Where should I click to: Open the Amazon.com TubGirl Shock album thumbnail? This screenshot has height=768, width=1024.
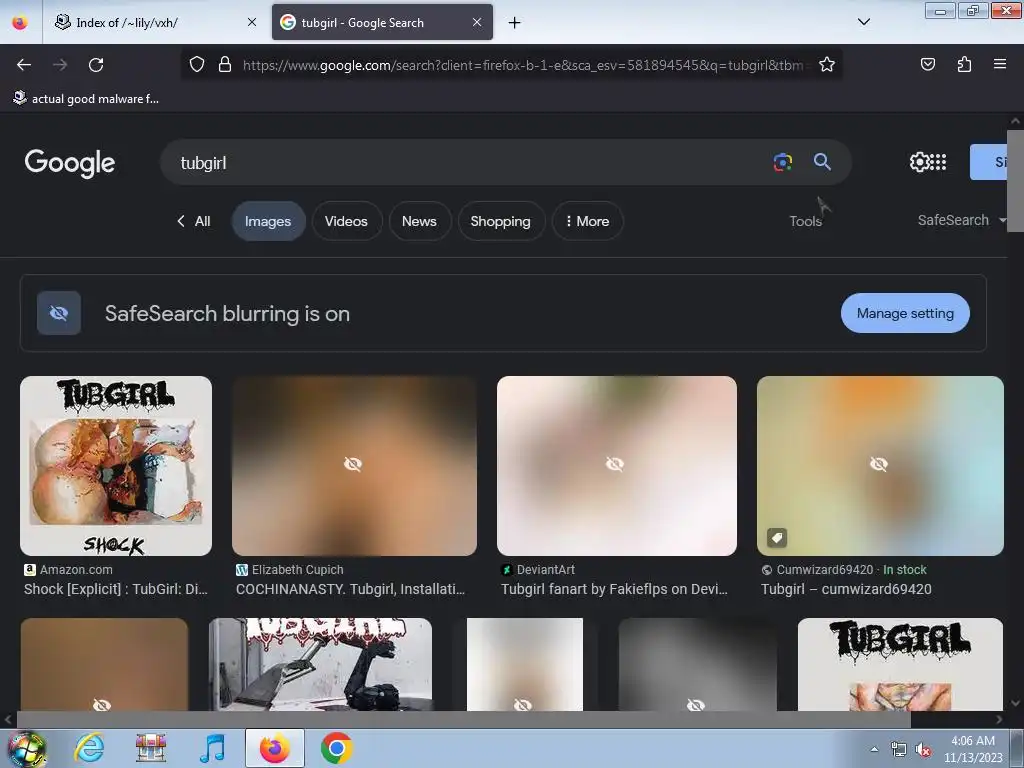(x=116, y=466)
